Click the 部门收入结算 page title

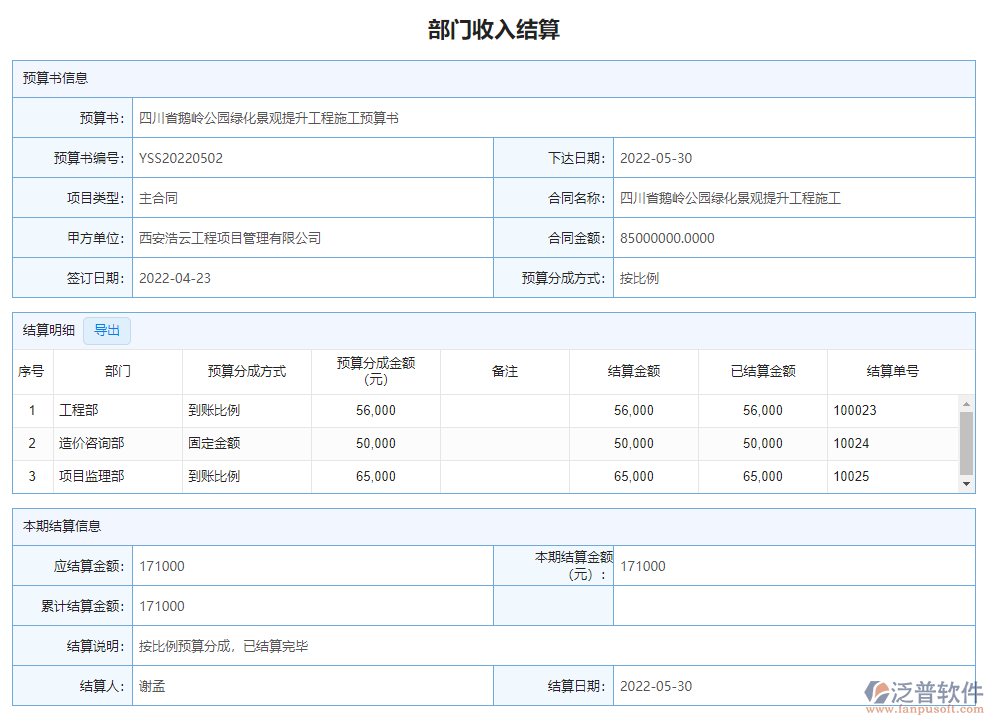click(496, 30)
